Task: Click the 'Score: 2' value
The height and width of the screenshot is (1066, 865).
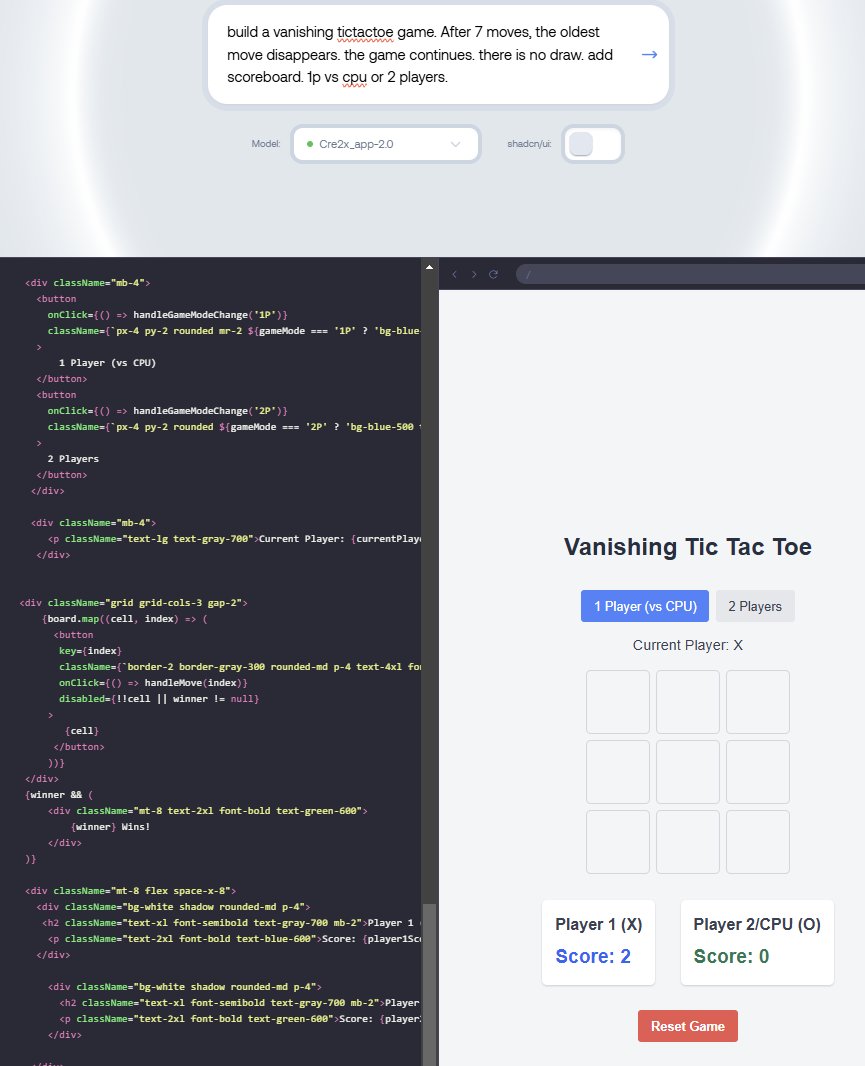Action: 593,956
